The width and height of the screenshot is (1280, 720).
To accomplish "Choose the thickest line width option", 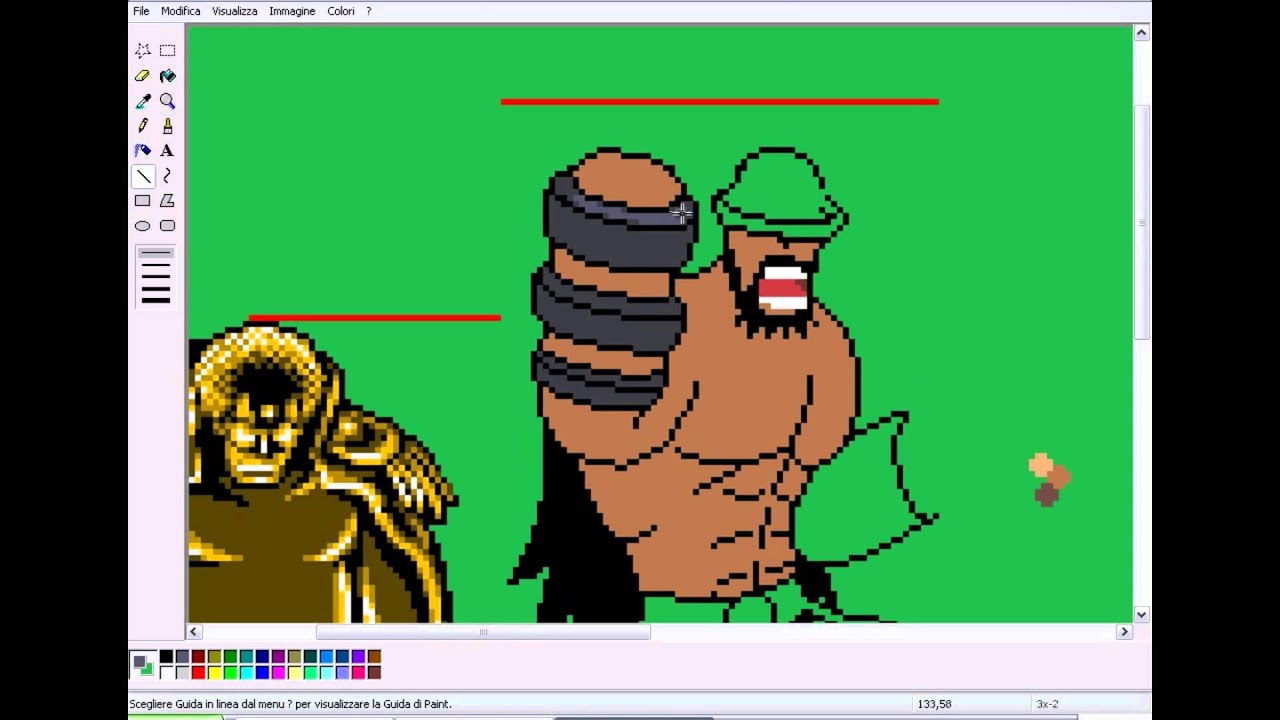I will tap(155, 299).
